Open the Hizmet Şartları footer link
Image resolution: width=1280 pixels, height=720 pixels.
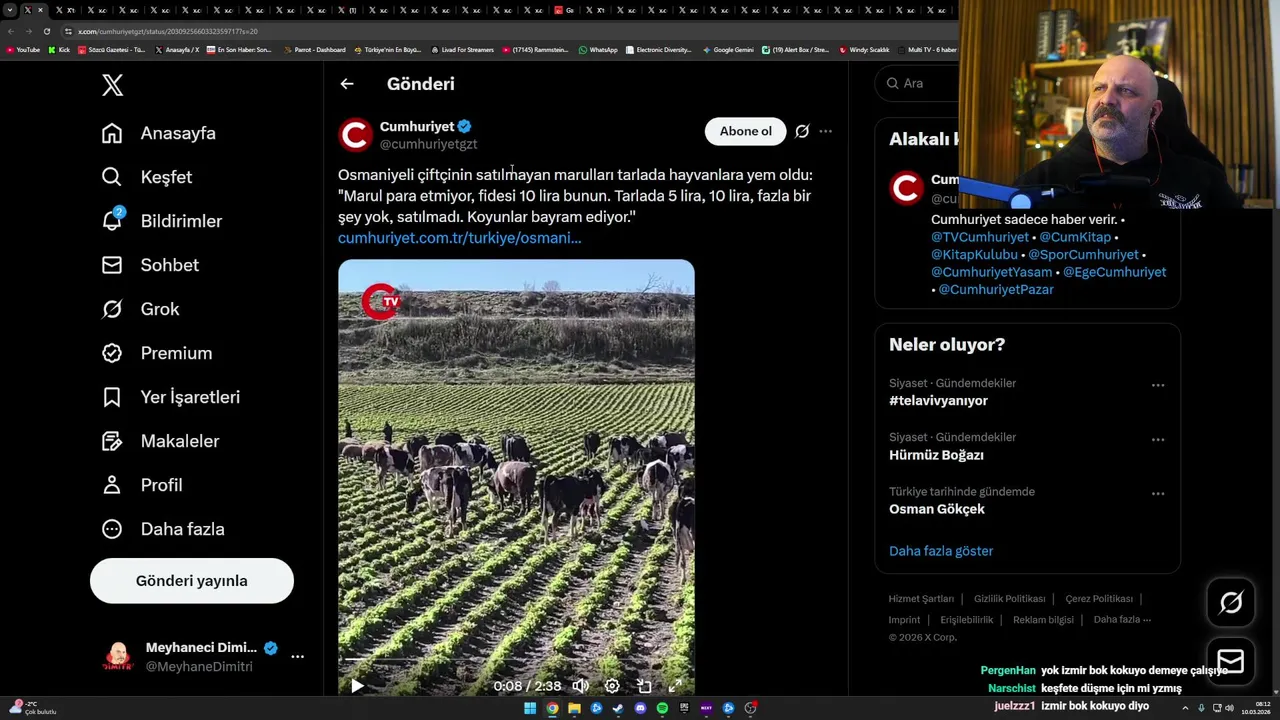coord(921,599)
